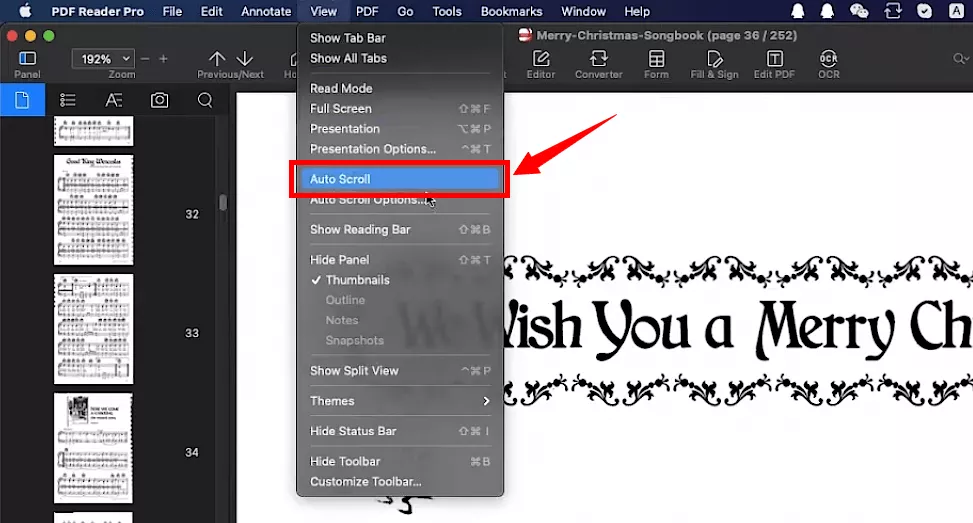Open the Window menu
973x523 pixels.
[x=583, y=11]
